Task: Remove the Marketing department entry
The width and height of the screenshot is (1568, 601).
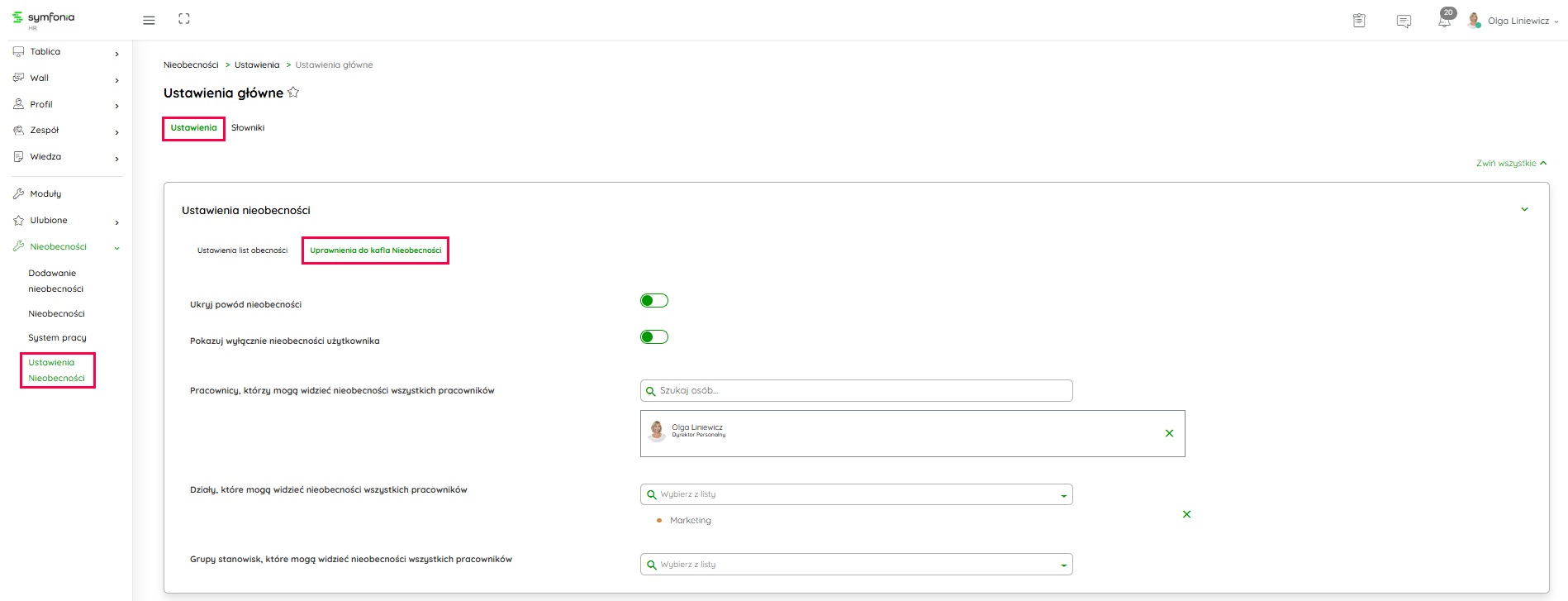Action: 1186,514
